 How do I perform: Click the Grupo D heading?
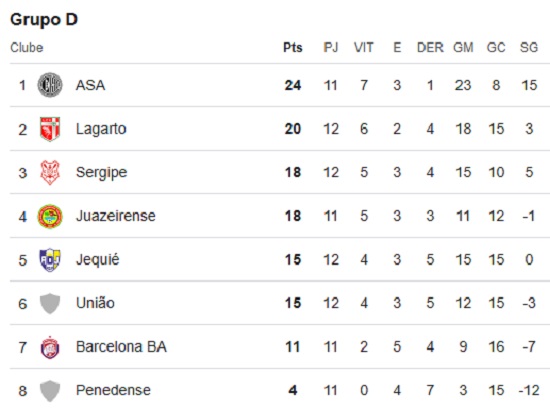(x=44, y=20)
